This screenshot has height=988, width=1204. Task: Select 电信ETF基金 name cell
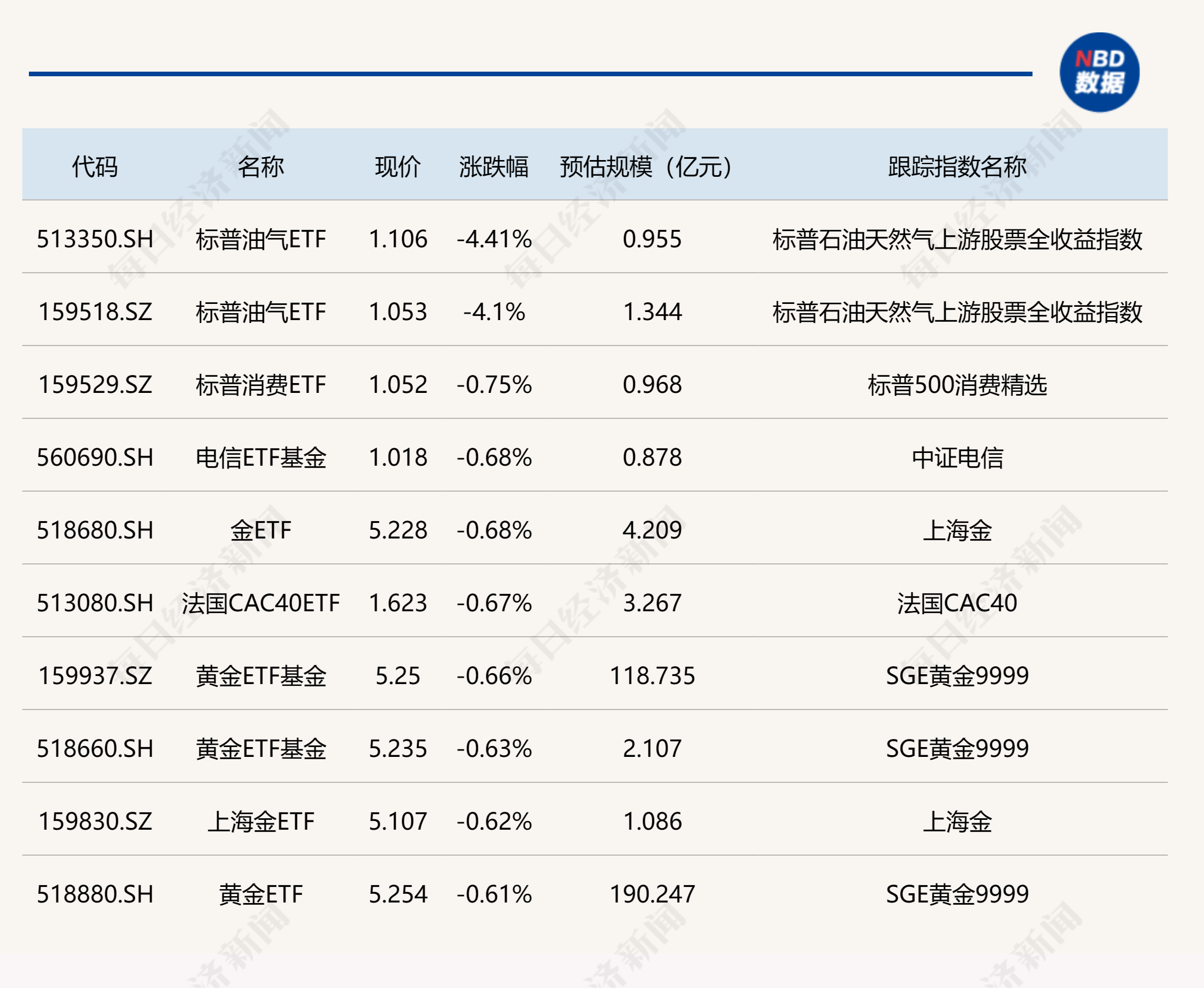(261, 458)
